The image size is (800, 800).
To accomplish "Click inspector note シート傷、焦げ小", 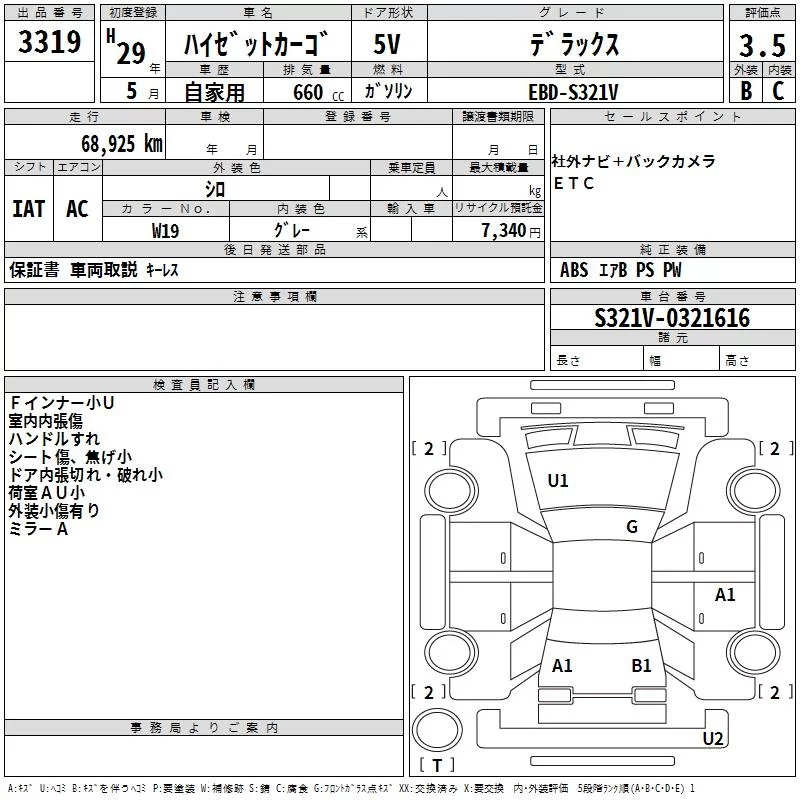I will [x=70, y=457].
